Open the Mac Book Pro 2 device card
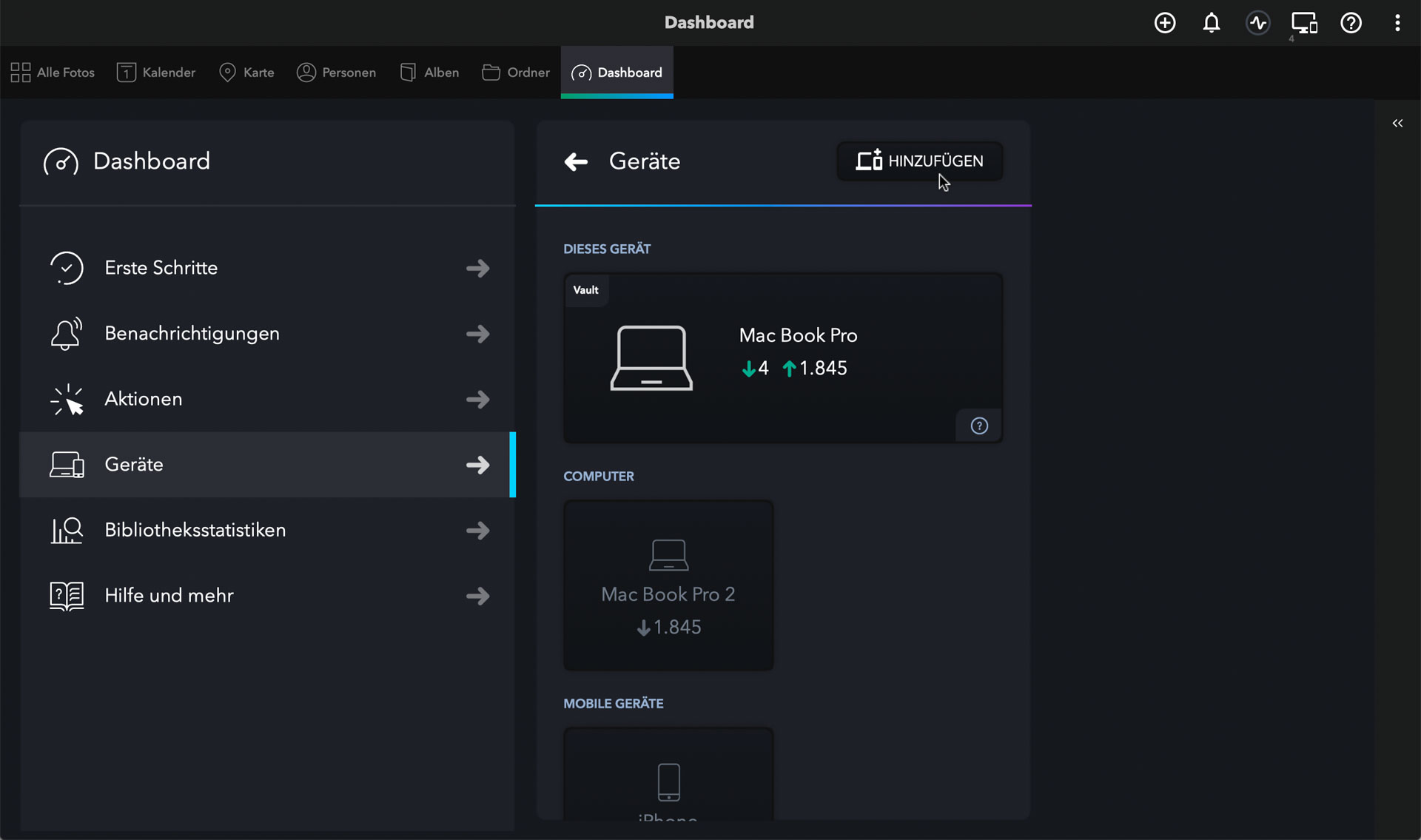 [x=668, y=585]
